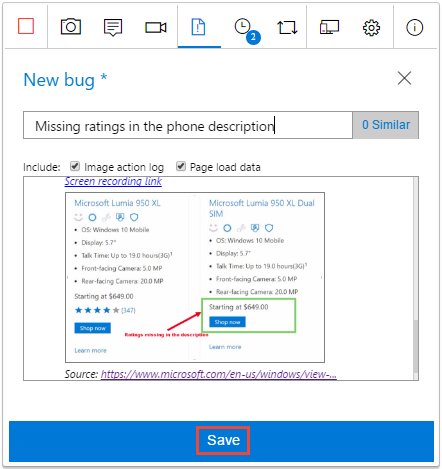The width and height of the screenshot is (442, 469).
Task: Start screen recording with the video camera icon
Action: tap(156, 27)
